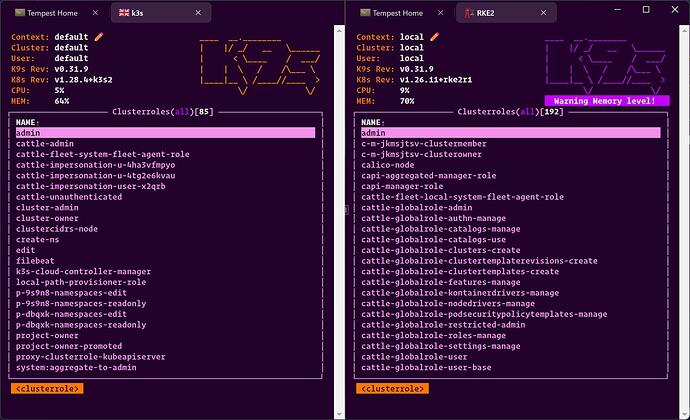Switch to the k3s tab
The image size is (690, 420).
click(x=161, y=13)
